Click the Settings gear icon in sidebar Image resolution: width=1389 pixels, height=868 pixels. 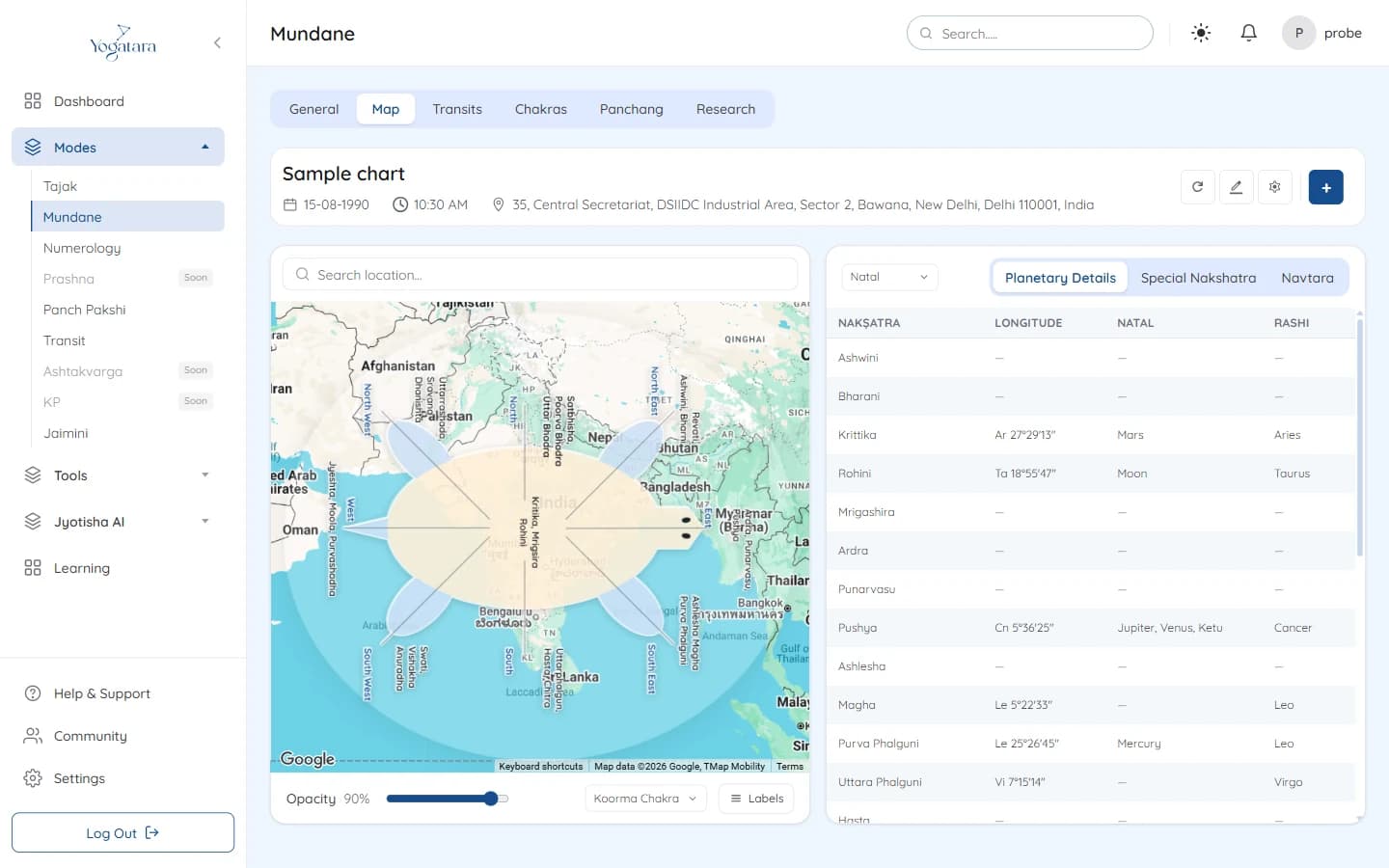click(x=33, y=778)
